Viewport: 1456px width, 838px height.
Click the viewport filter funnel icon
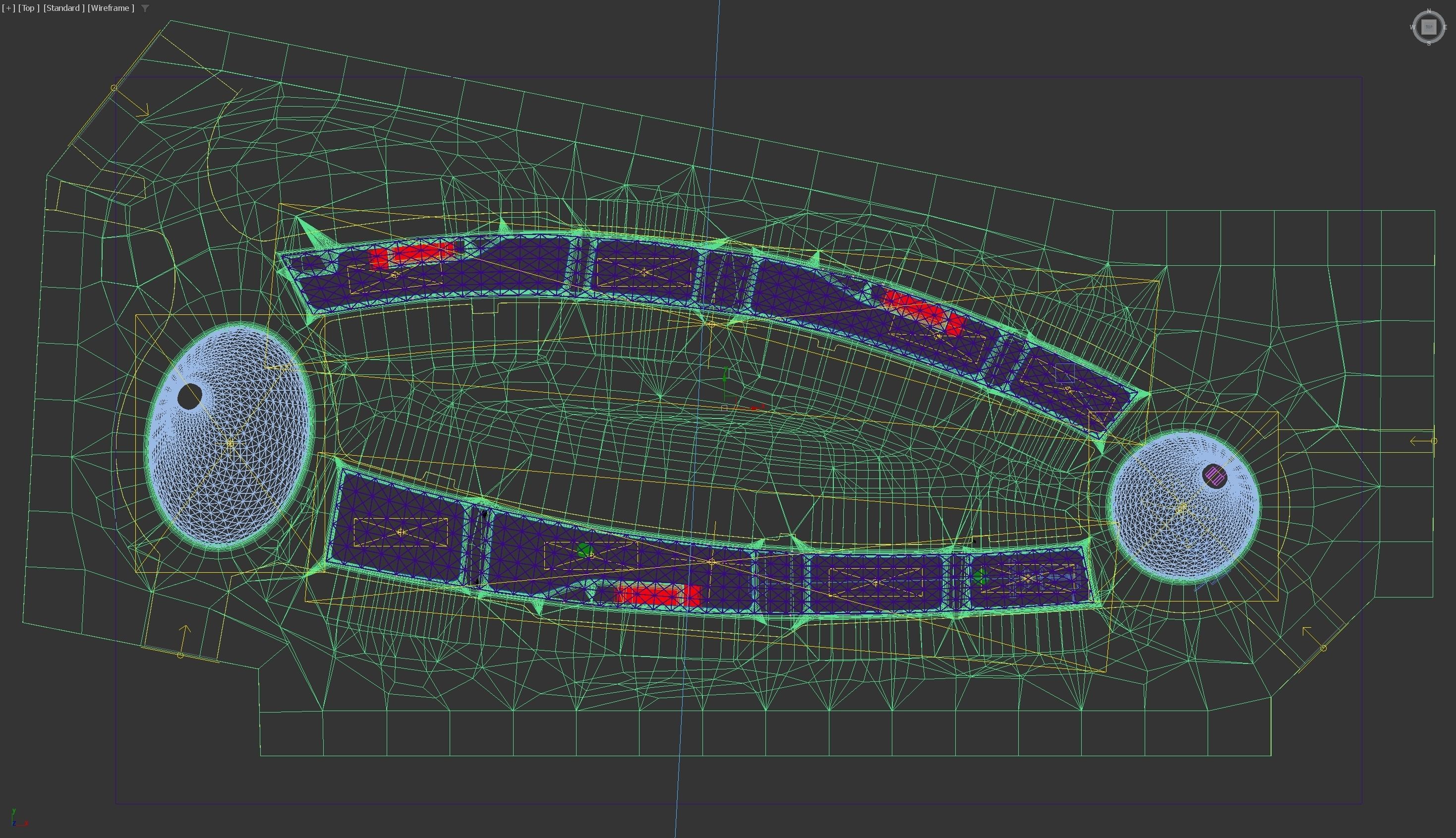145,8
